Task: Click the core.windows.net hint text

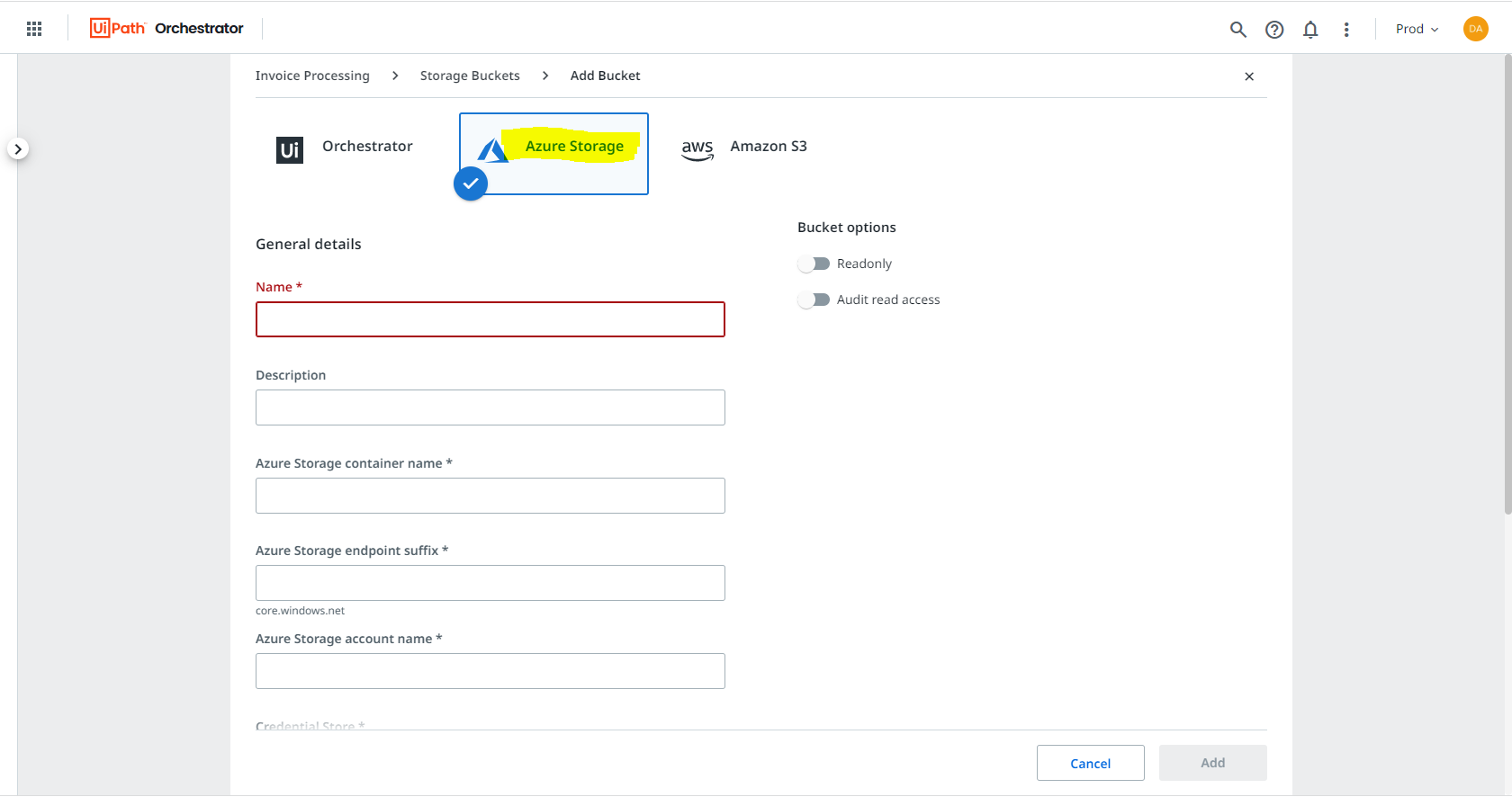Action: click(300, 611)
